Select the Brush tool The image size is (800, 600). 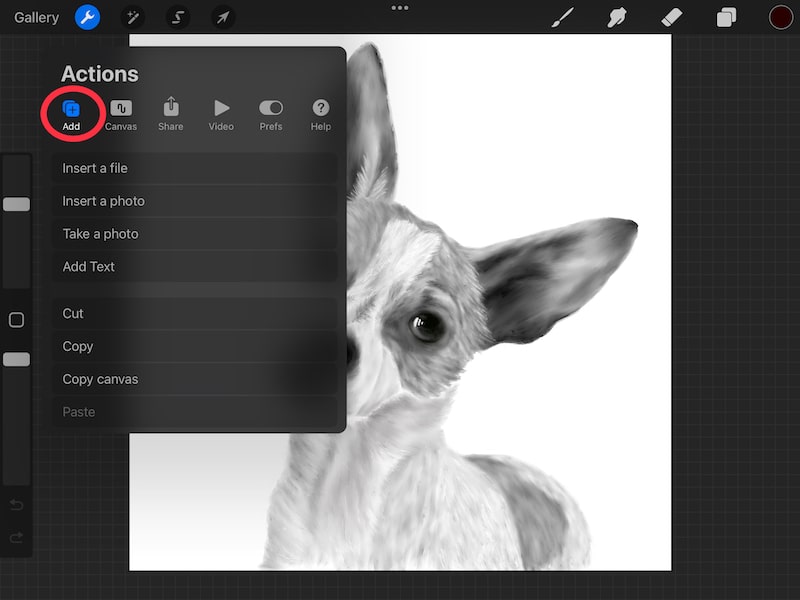[562, 17]
